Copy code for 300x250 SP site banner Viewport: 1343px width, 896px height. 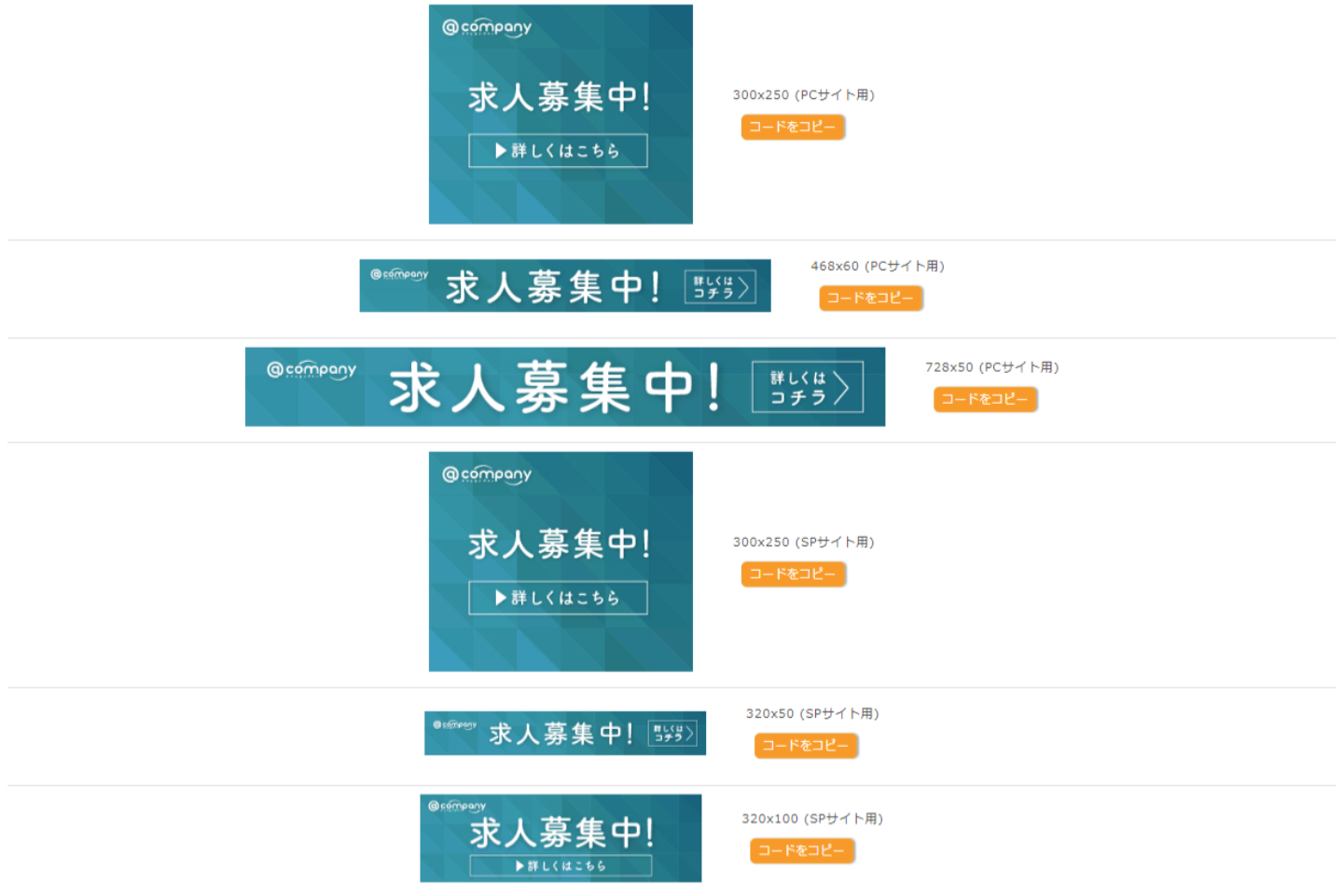point(793,574)
